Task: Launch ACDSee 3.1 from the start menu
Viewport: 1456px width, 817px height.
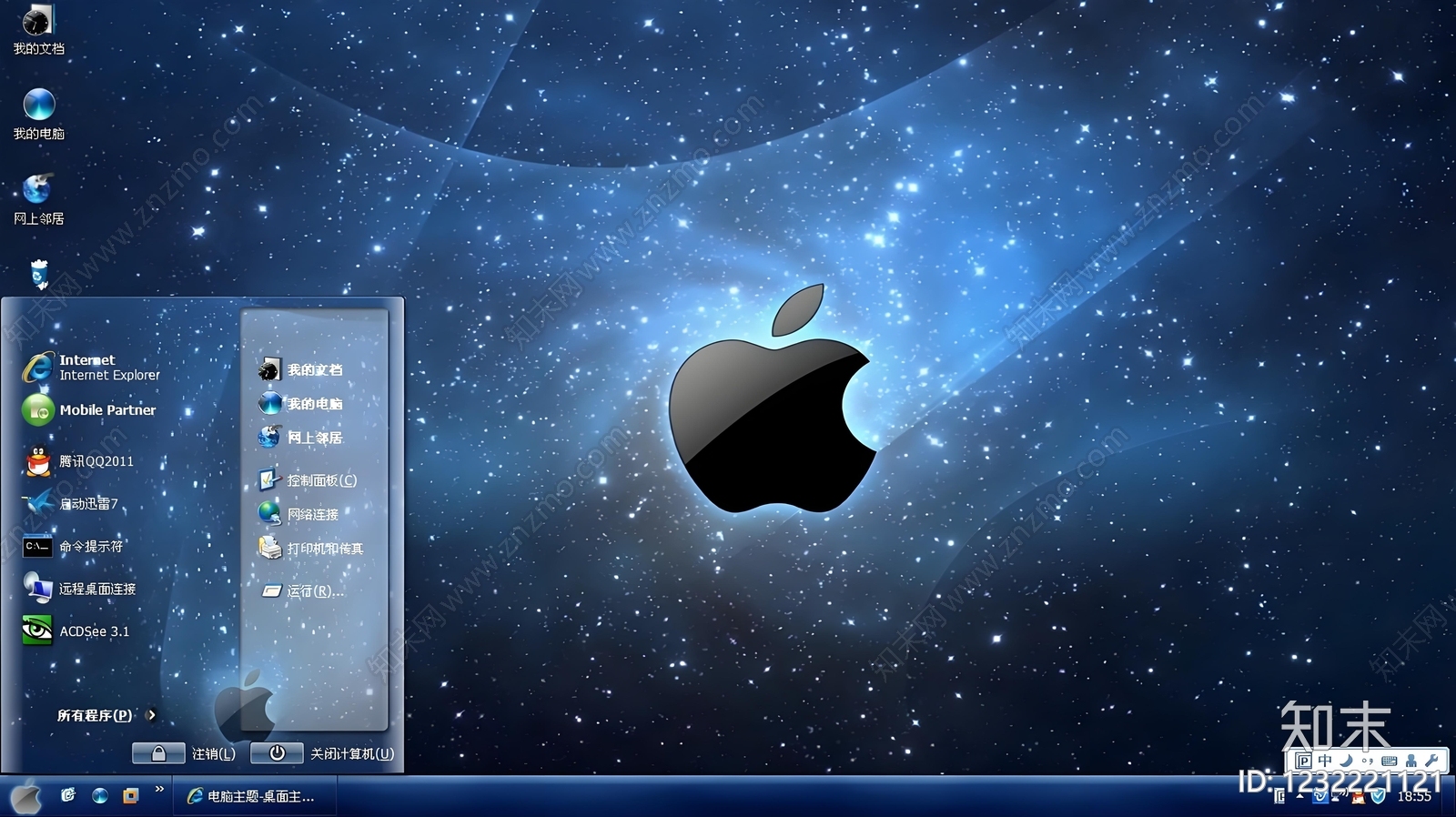Action: tap(76, 630)
